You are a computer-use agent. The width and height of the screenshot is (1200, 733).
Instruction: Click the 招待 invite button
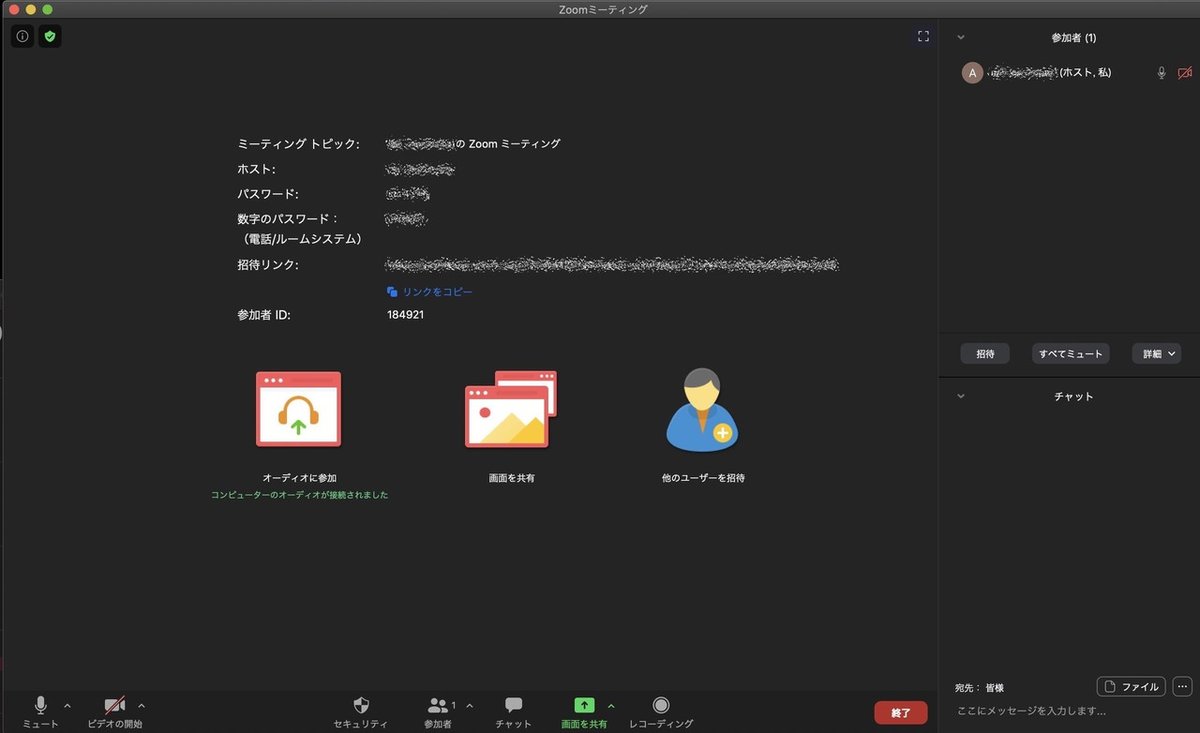click(984, 353)
